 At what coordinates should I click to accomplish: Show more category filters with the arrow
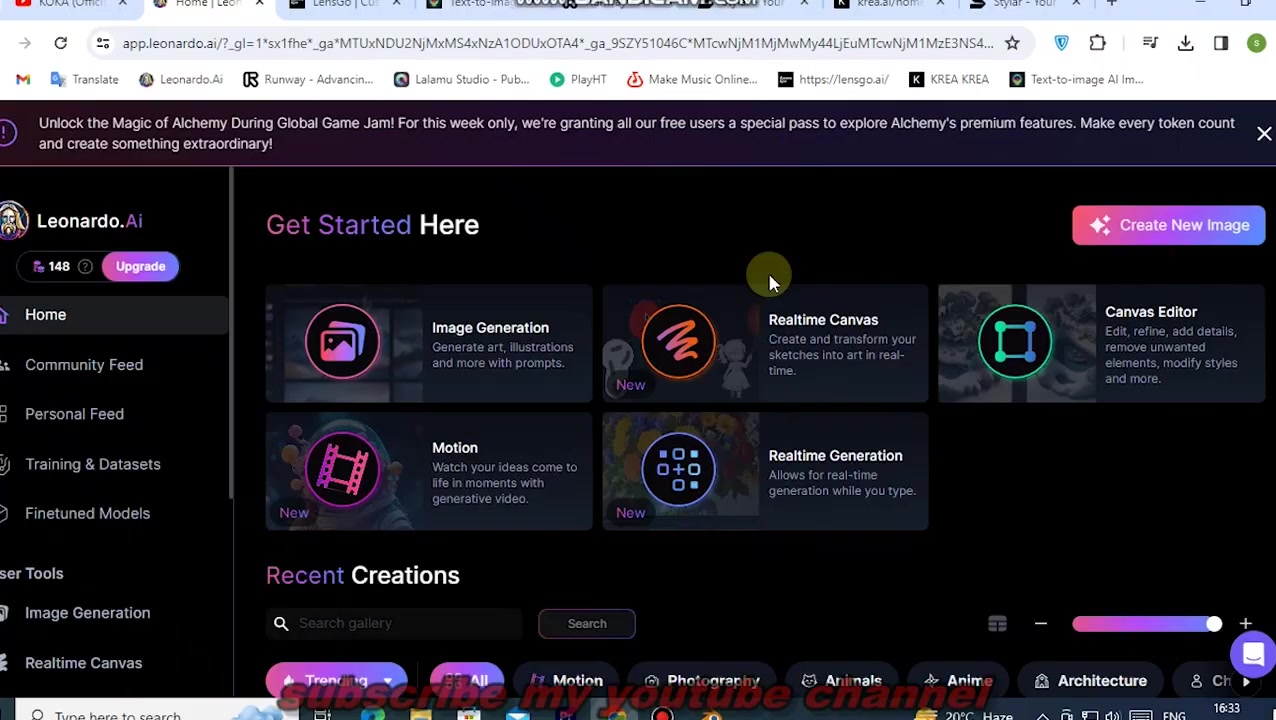point(1246,681)
